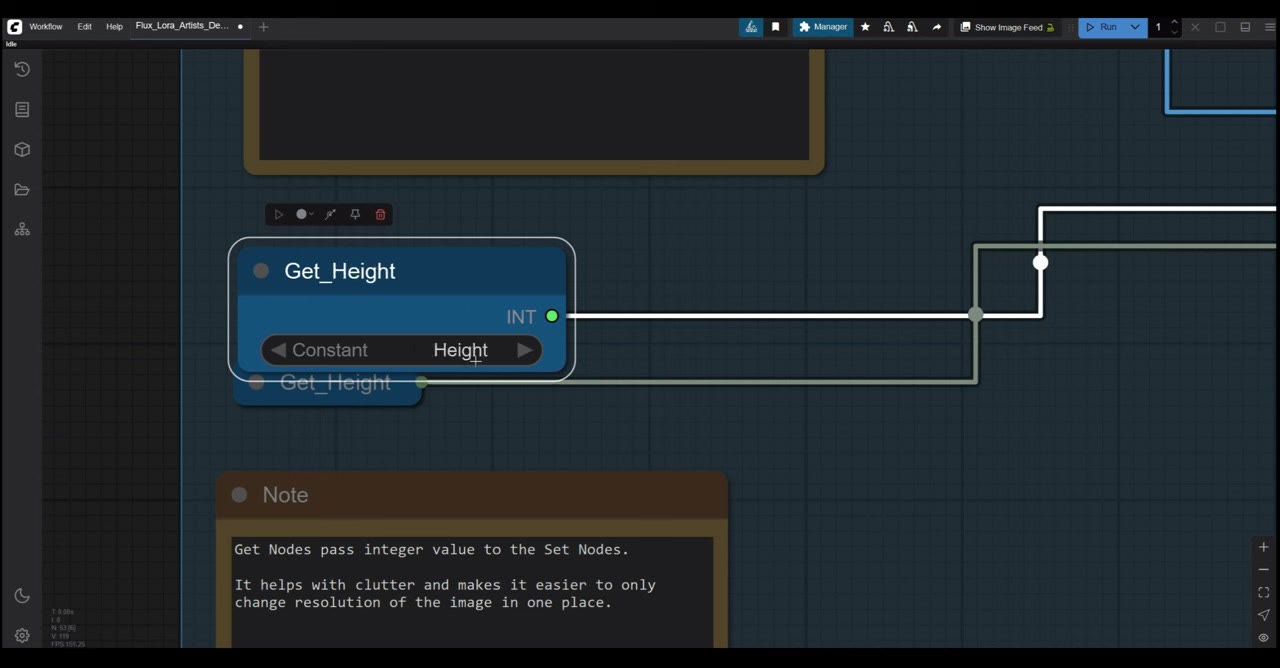This screenshot has height=668, width=1280.
Task: Click the gray-green reroute dot on link
Action: coord(976,315)
